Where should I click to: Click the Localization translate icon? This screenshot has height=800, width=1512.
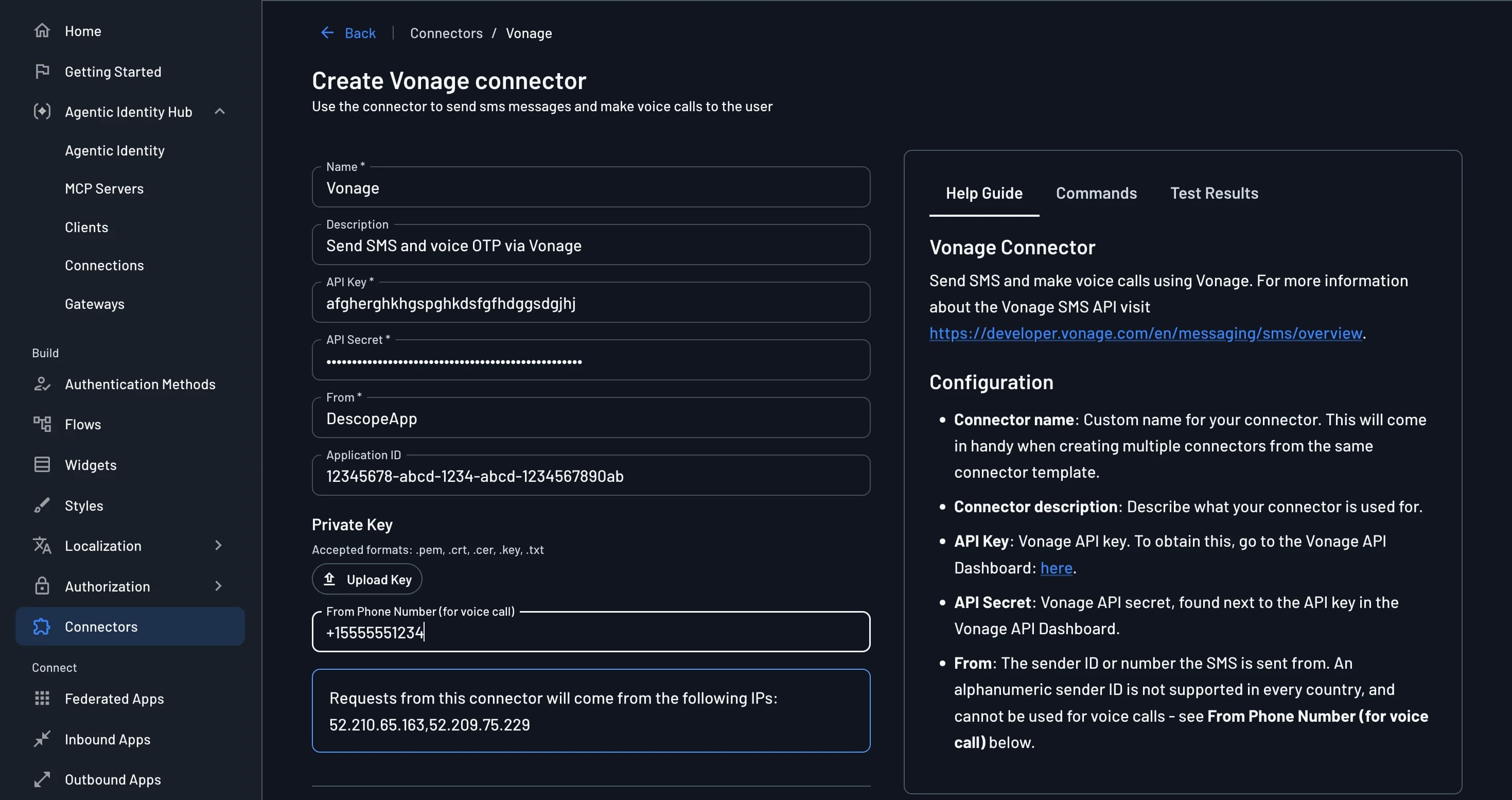point(42,545)
